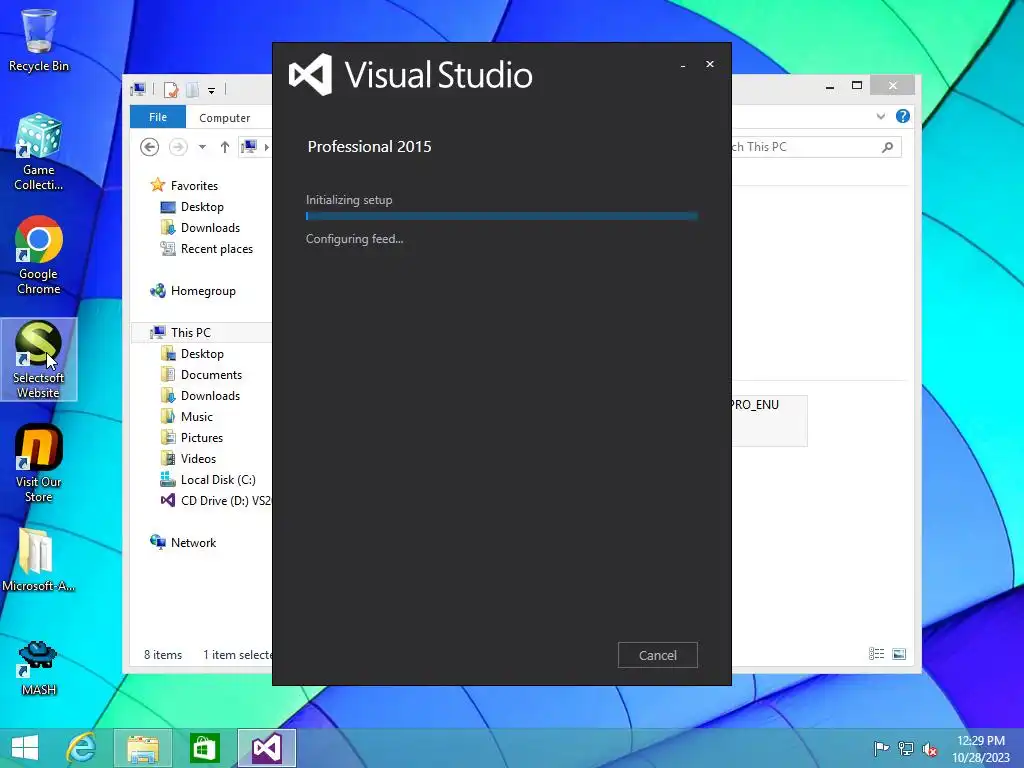Select Videos under This PC
The height and width of the screenshot is (768, 1024).
(188, 458)
